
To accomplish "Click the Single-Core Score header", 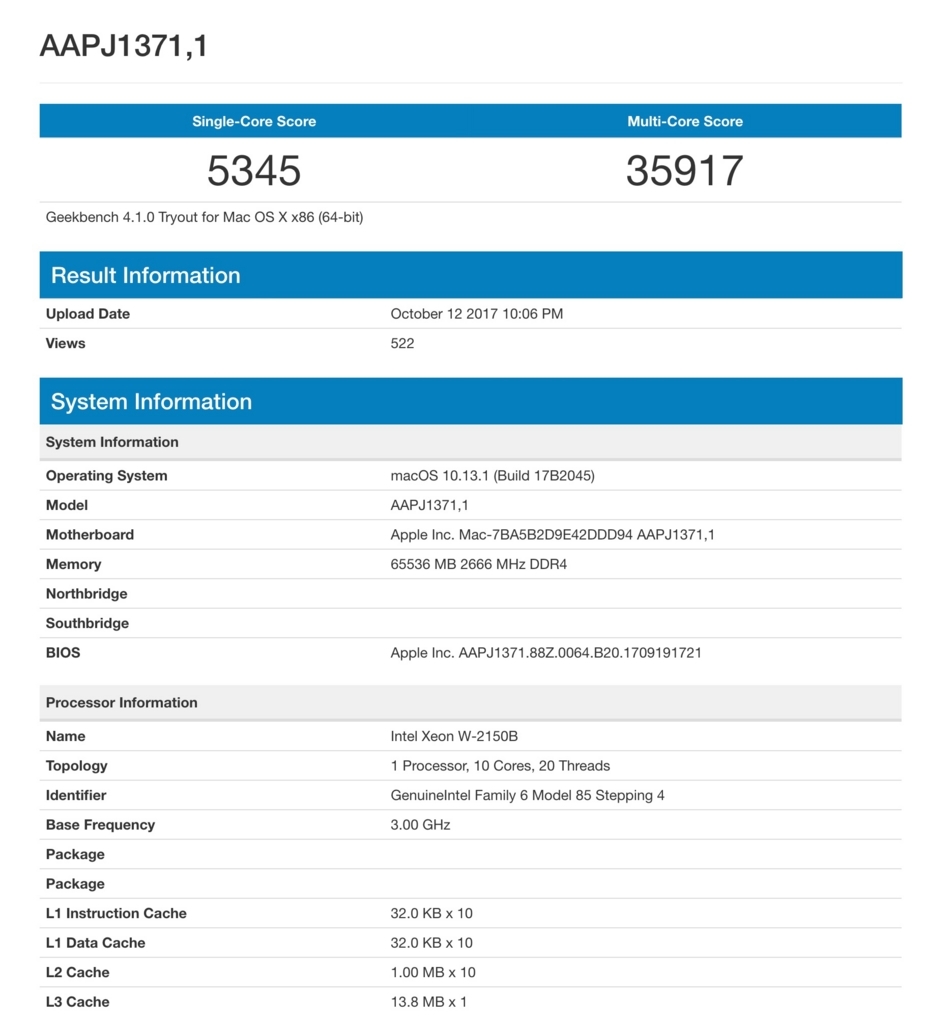I will (254, 121).
